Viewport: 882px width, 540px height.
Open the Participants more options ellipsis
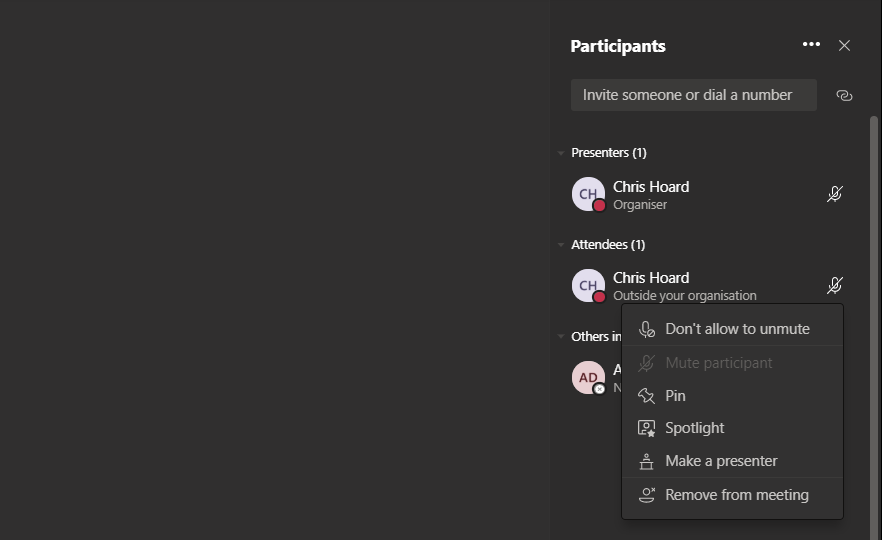click(811, 45)
